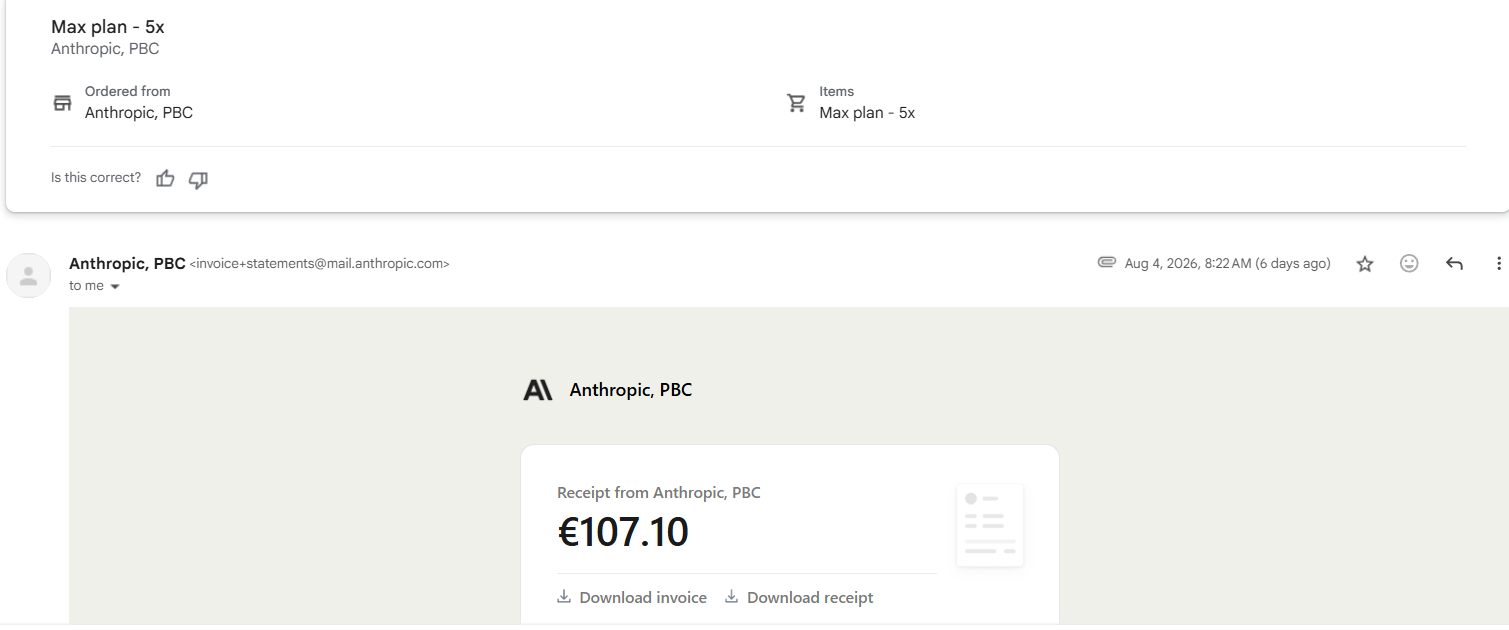Reply to the email using arrow icon

pos(1454,264)
